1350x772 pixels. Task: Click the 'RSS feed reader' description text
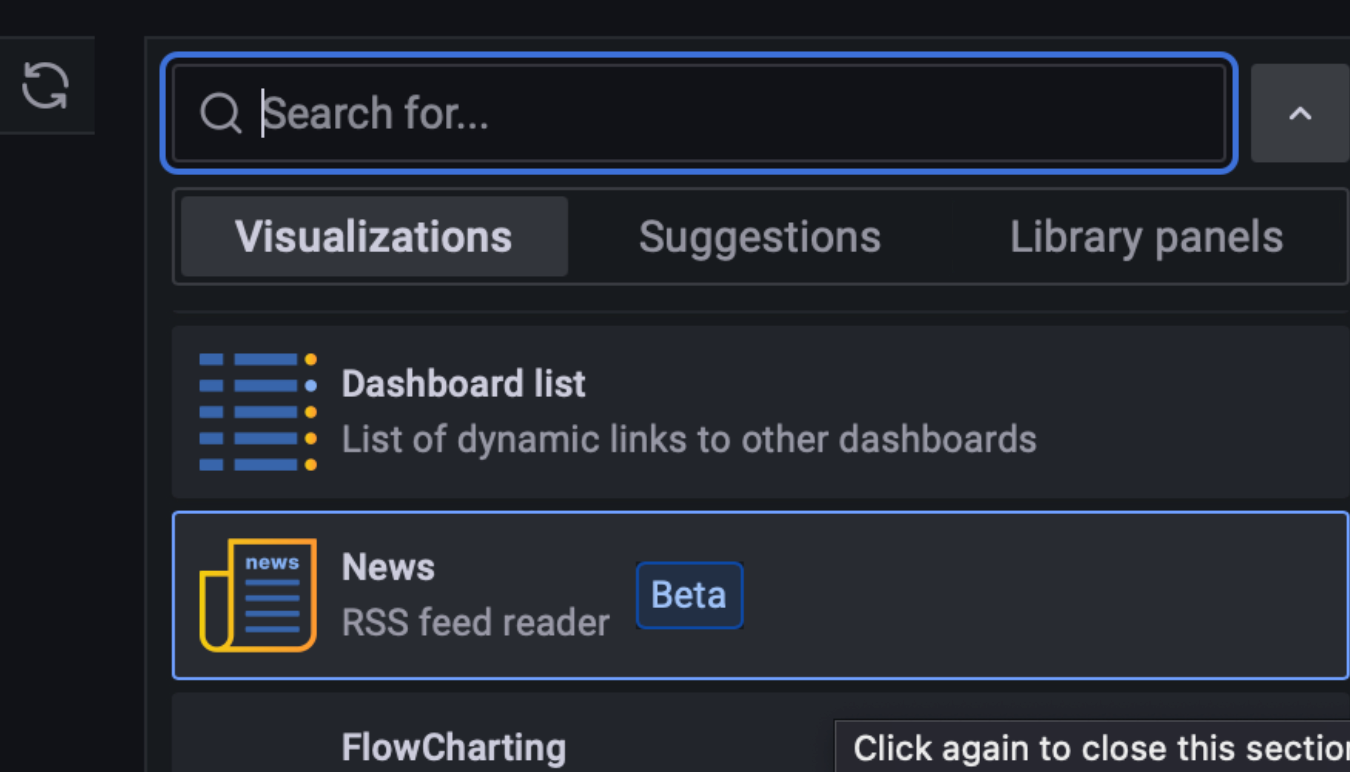click(476, 623)
